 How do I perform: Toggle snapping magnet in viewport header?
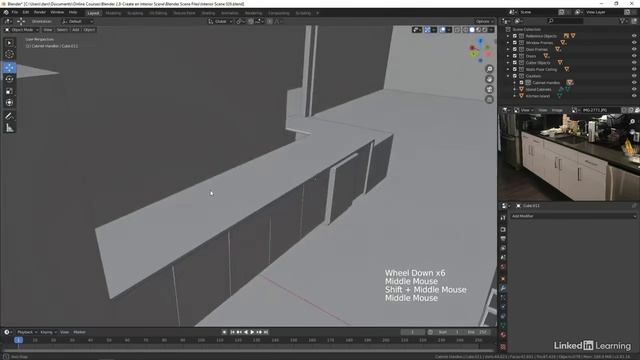point(251,21)
